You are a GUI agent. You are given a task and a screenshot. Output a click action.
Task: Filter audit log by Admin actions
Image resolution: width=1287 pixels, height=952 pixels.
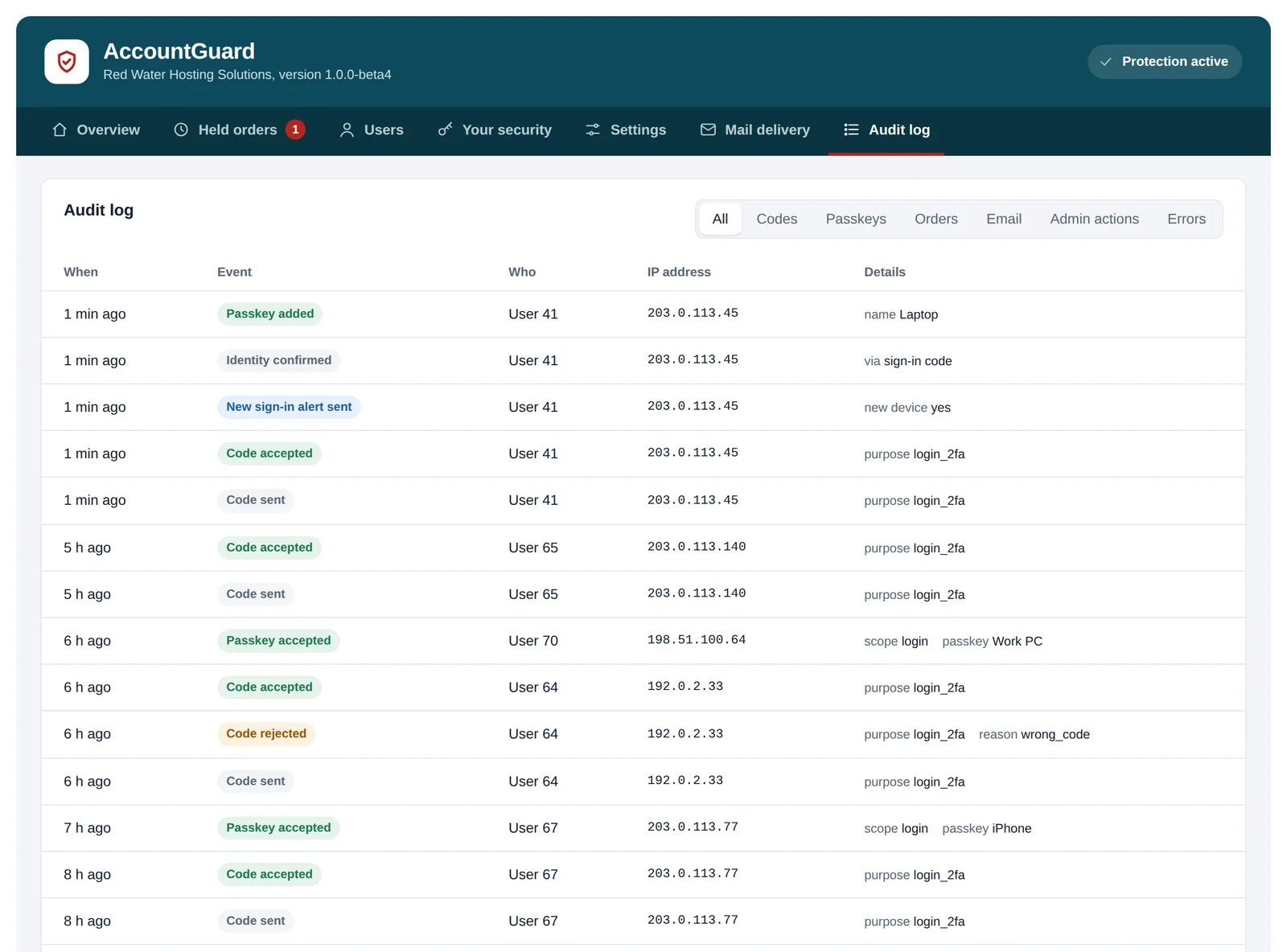tap(1094, 219)
